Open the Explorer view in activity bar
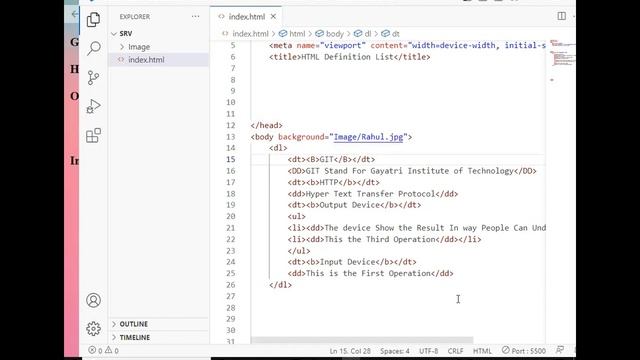Screen dimensions: 640x360 93,19
